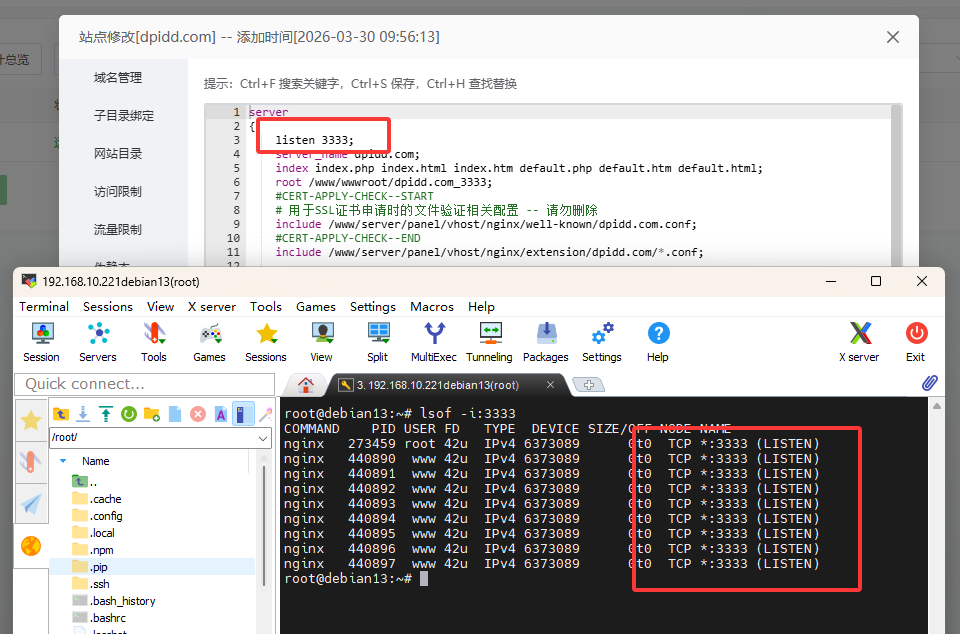960x634 pixels.
Task: Switch to the home tab in MobaXterm
Action: (306, 385)
